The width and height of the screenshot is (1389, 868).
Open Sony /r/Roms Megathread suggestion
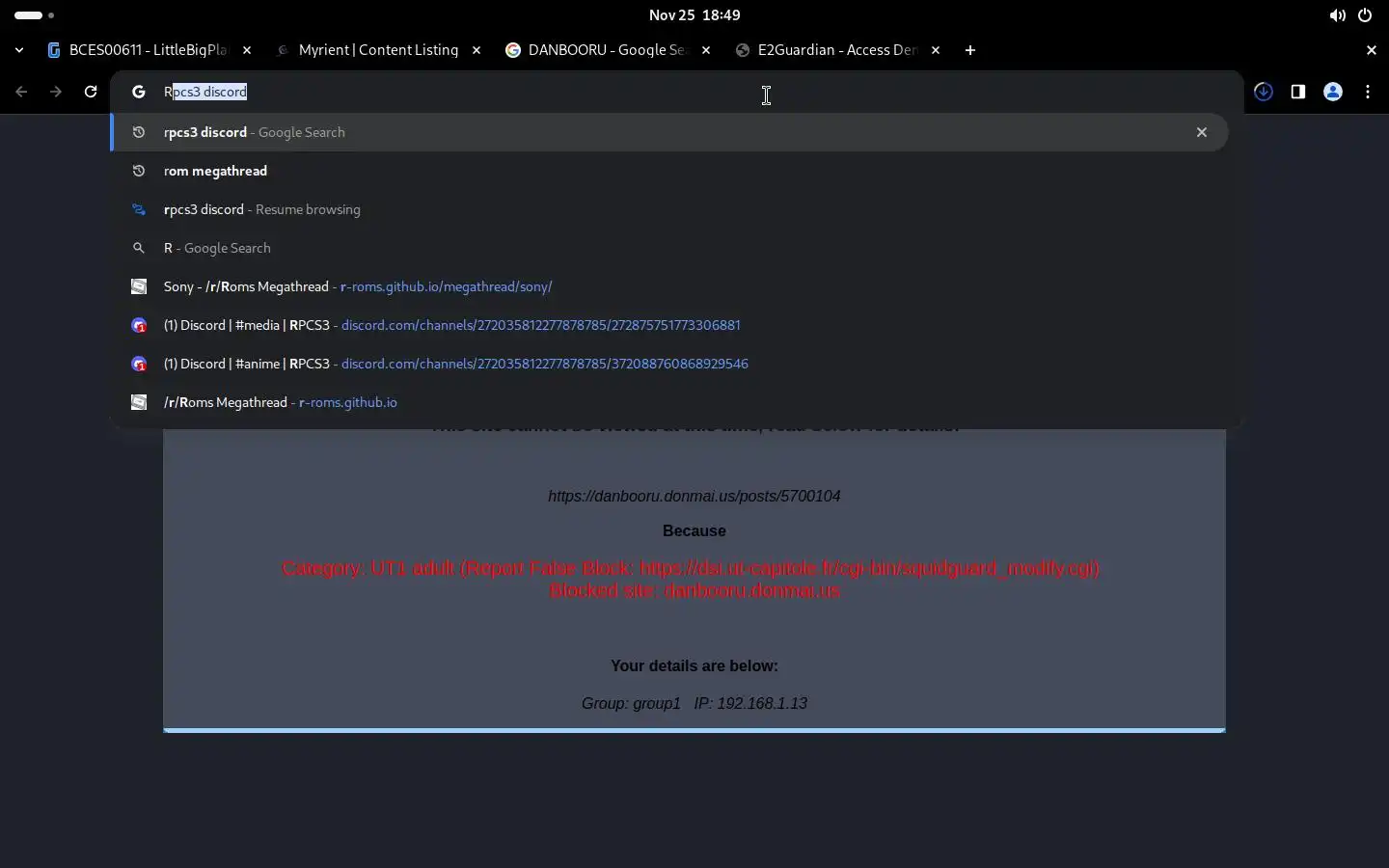click(x=669, y=286)
